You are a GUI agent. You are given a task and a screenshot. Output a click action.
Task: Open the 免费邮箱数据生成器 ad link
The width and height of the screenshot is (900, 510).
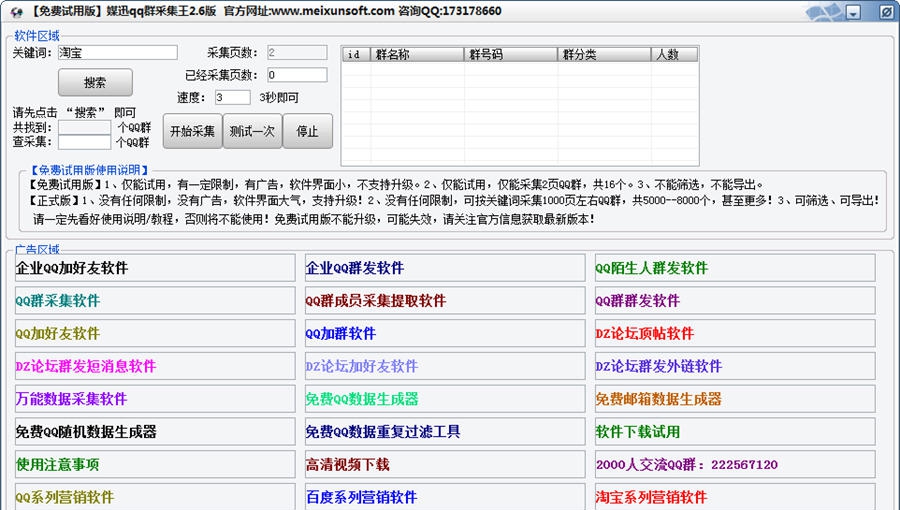735,399
